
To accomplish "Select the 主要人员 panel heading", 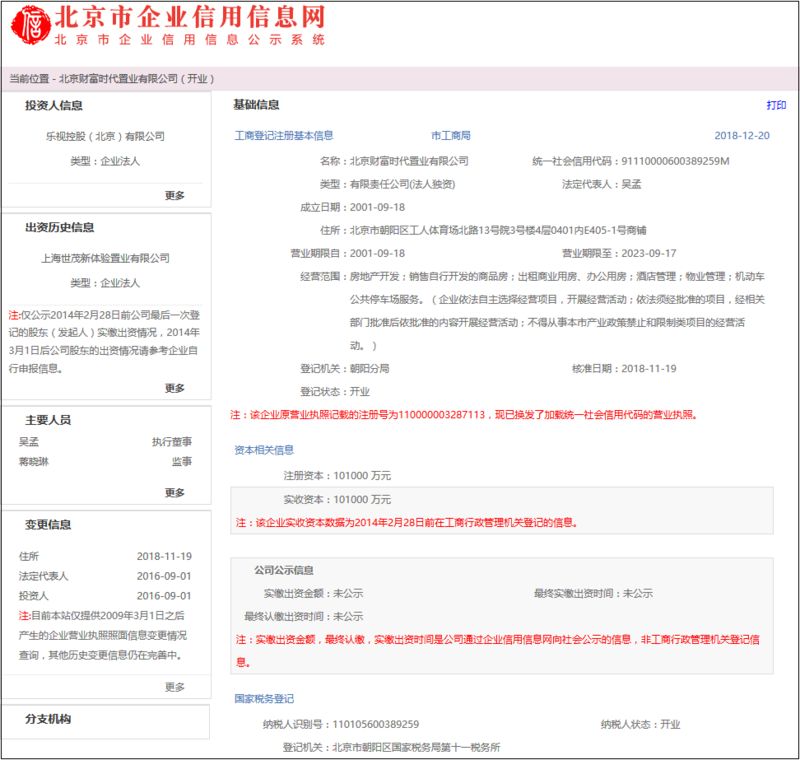I will pos(48,420).
